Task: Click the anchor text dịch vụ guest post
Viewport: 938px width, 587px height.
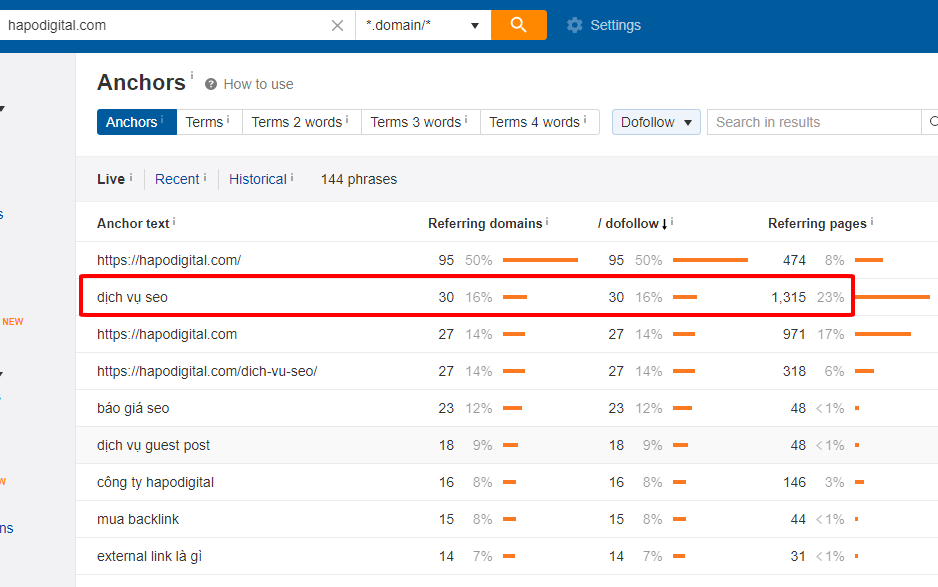Action: point(153,445)
